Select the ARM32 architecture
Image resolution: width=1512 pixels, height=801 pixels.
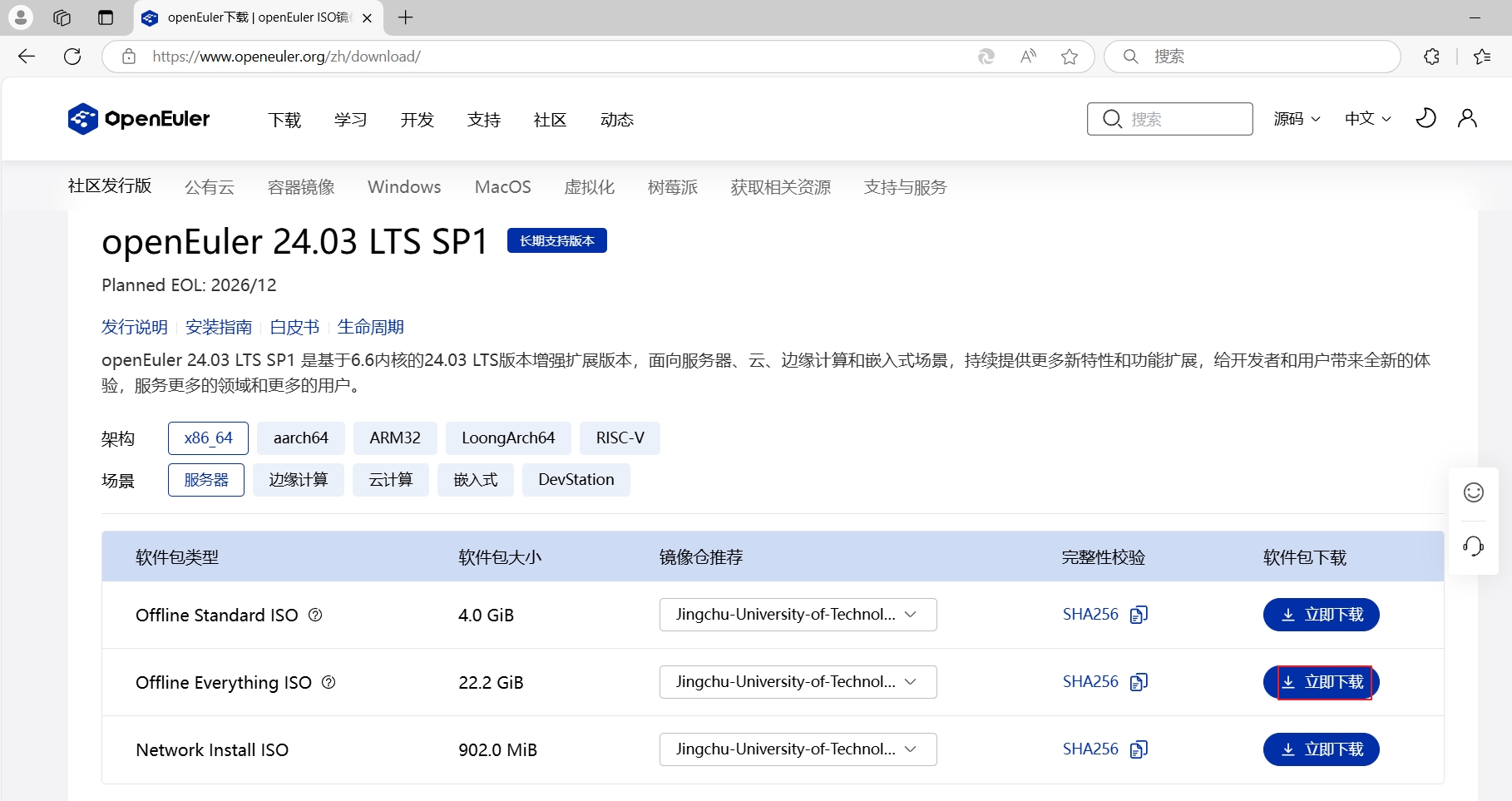[395, 438]
